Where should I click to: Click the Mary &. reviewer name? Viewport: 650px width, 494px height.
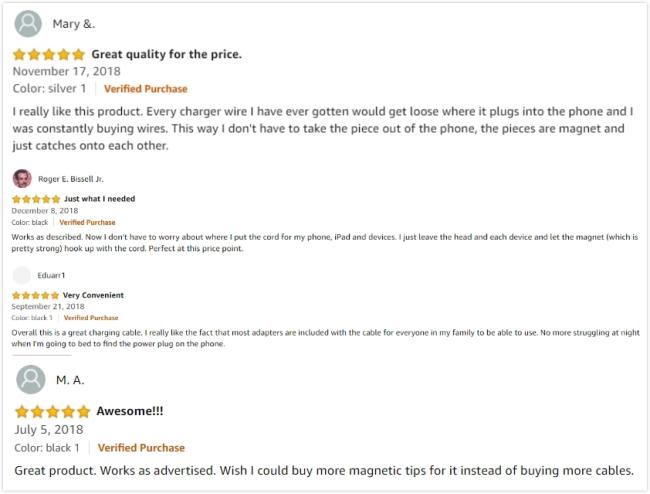[74, 24]
